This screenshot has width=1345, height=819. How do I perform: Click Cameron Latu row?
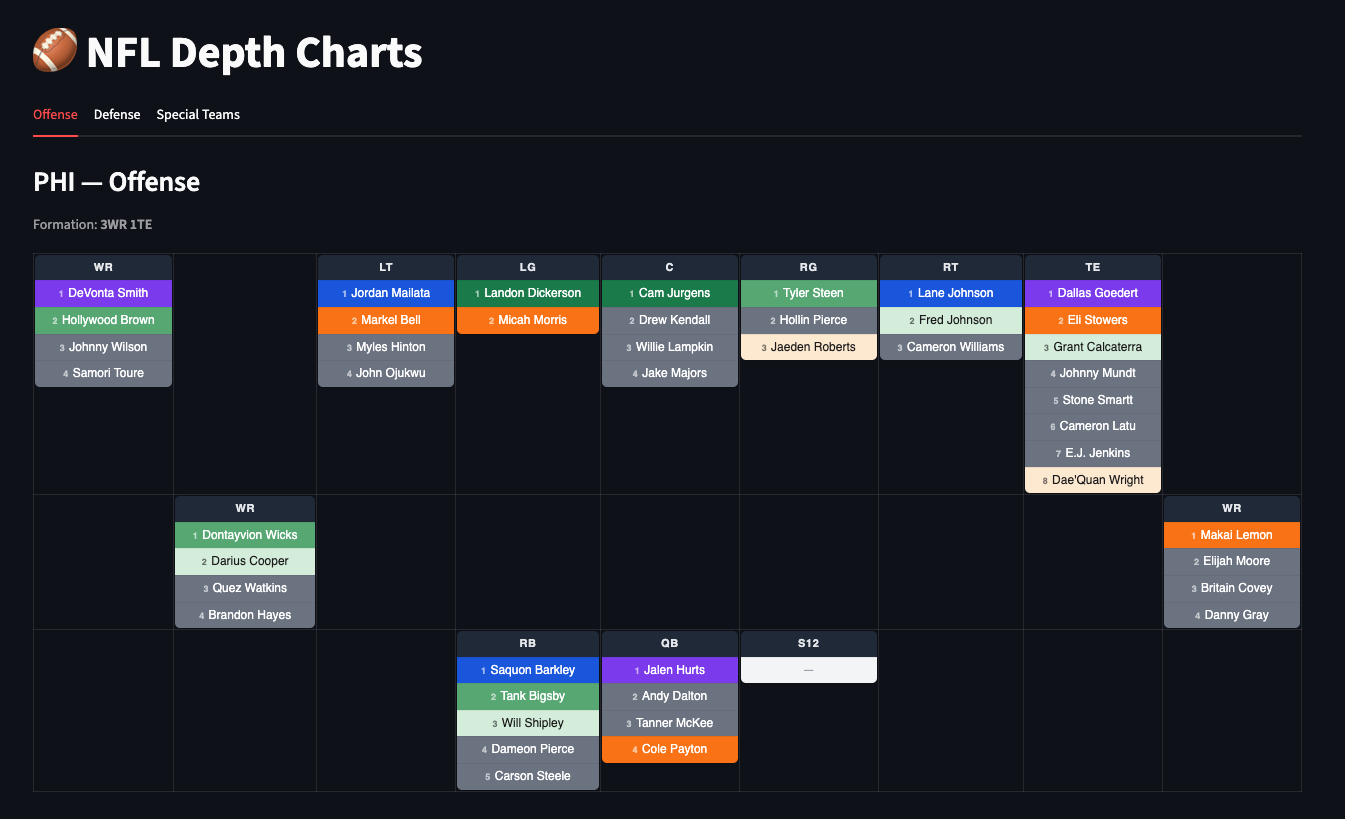pos(1093,426)
